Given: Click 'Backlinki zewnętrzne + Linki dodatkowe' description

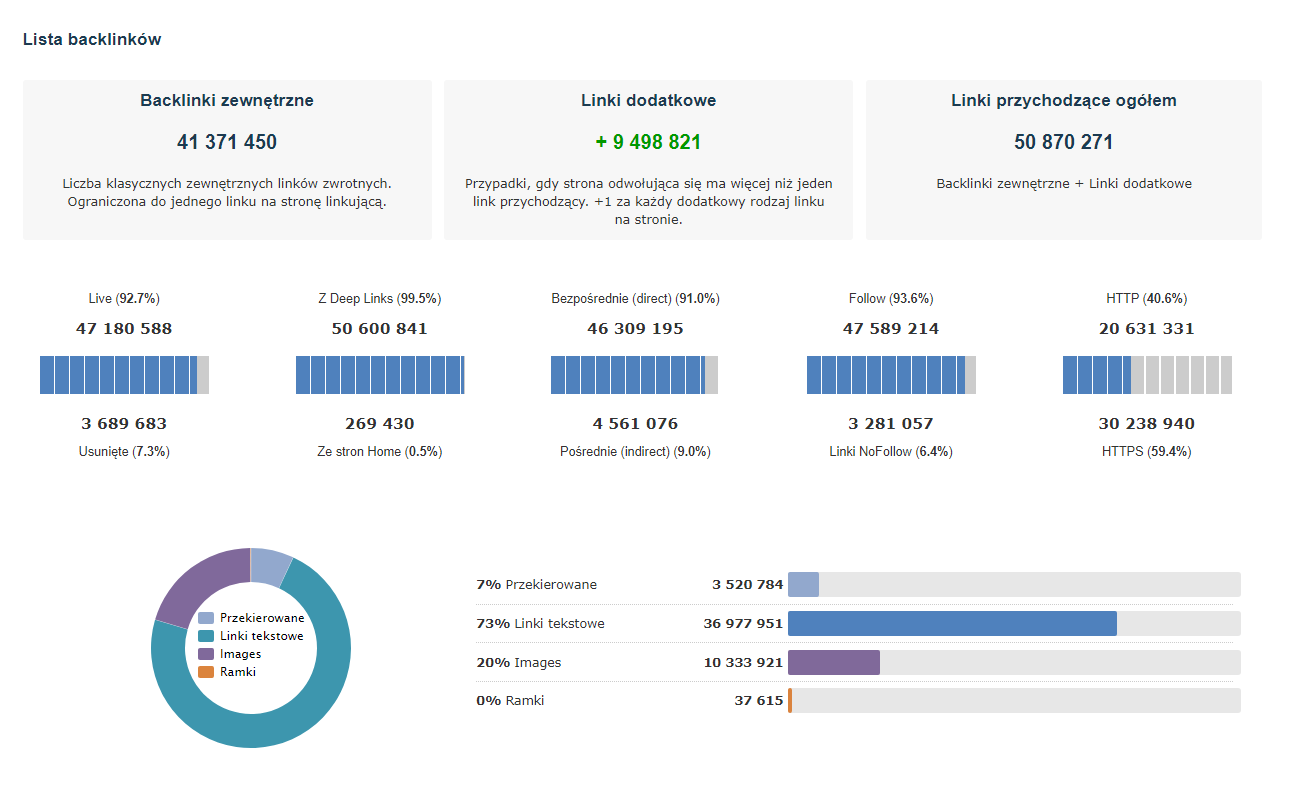Looking at the screenshot, I should [1064, 184].
